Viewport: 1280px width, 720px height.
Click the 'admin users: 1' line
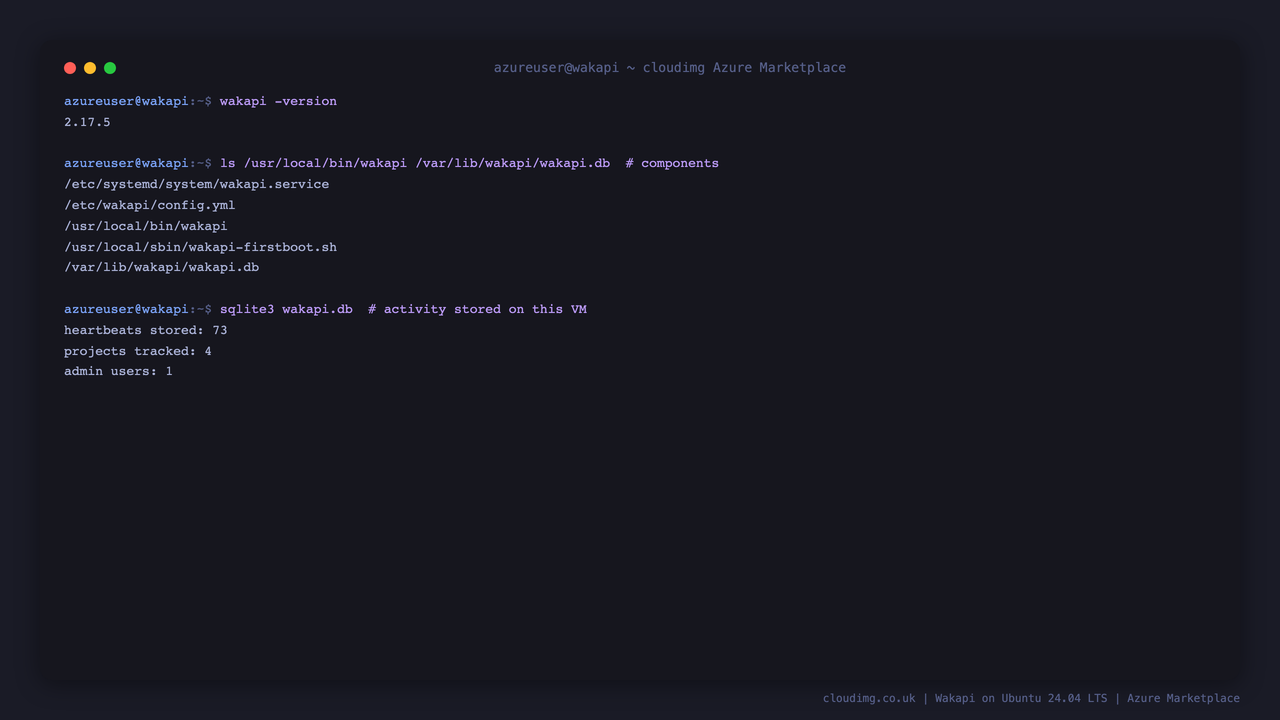point(118,371)
